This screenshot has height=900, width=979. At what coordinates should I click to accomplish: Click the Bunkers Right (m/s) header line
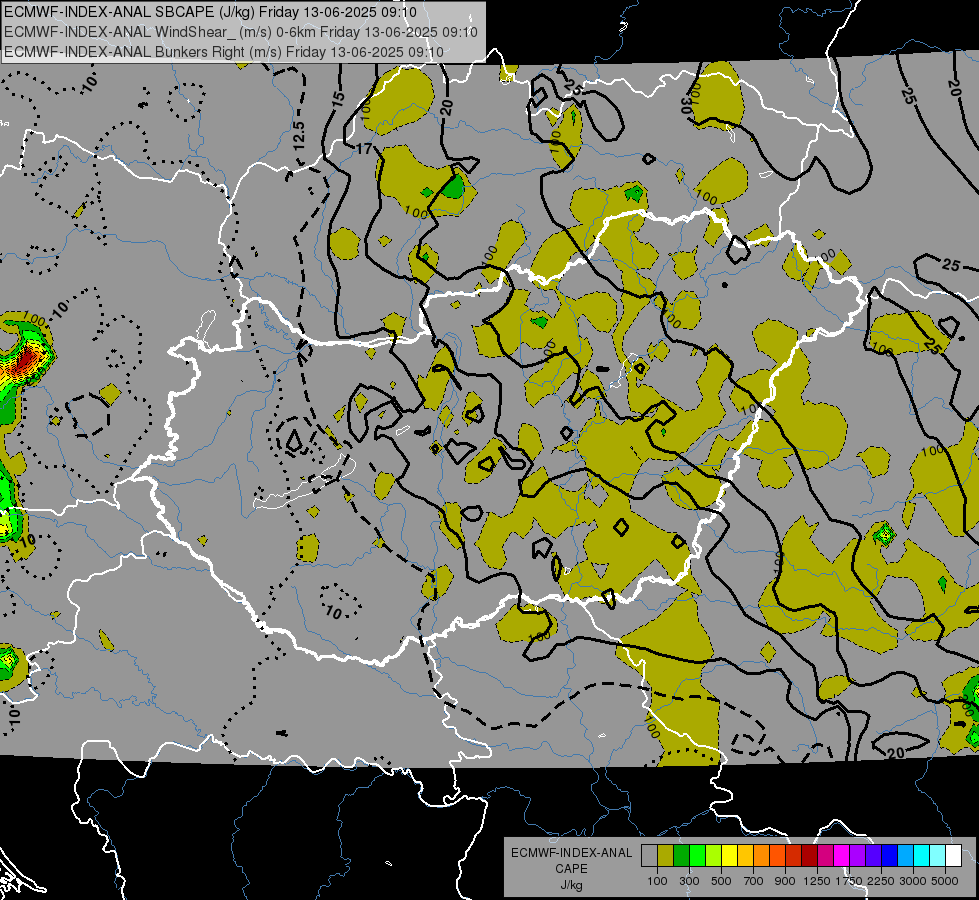click(224, 52)
